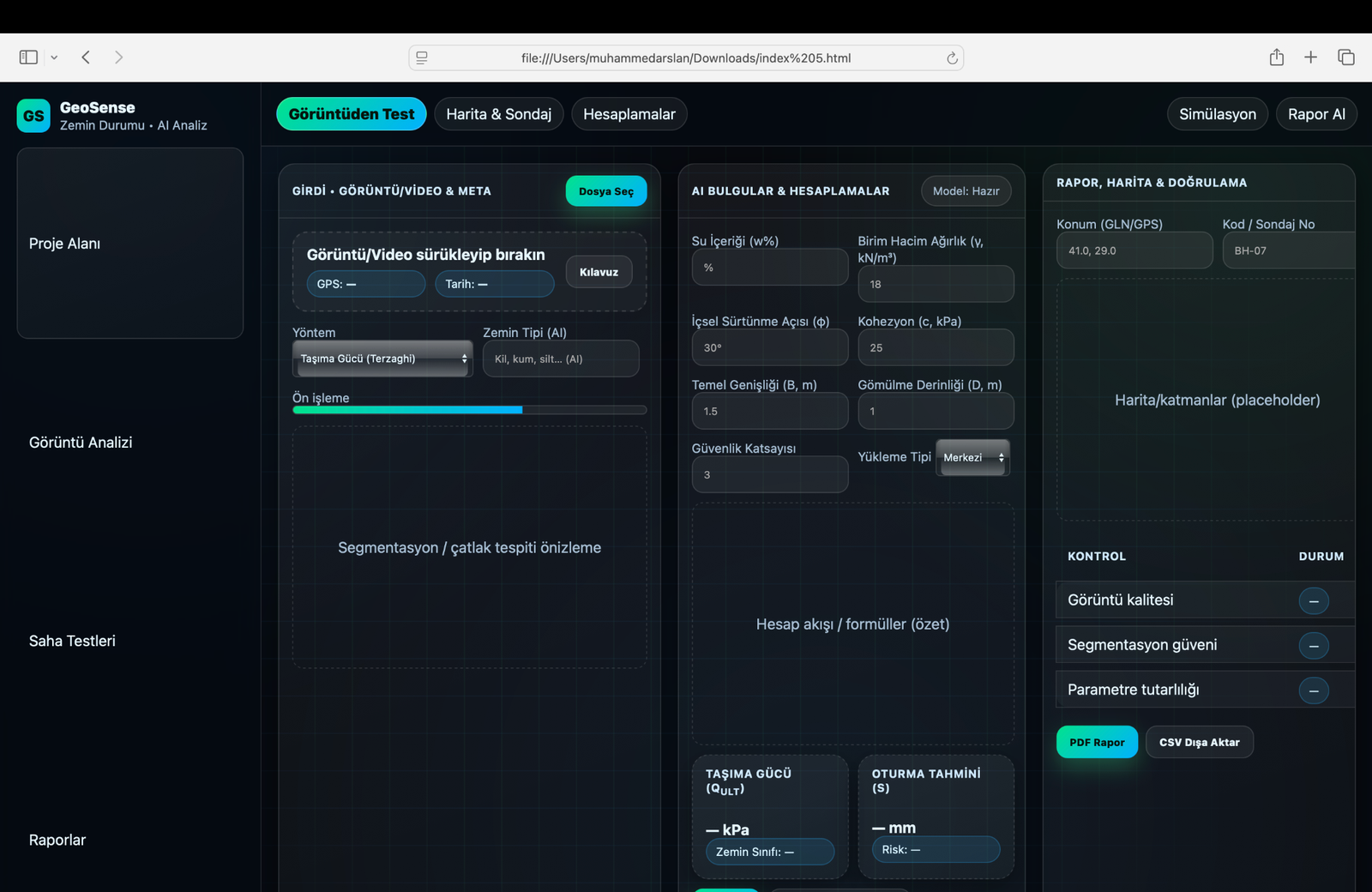The image size is (1372, 892).
Task: Click the browser forward arrow
Action: tap(118, 57)
